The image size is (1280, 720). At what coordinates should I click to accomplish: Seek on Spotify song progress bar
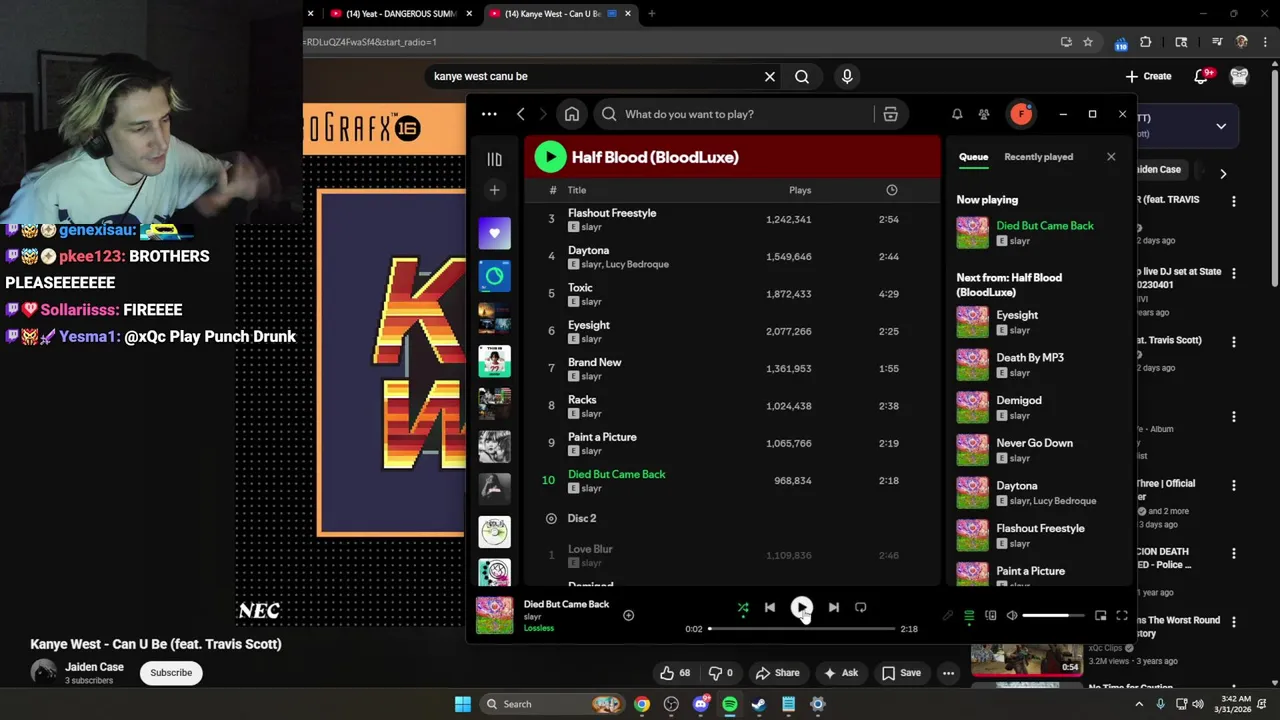[802, 629]
